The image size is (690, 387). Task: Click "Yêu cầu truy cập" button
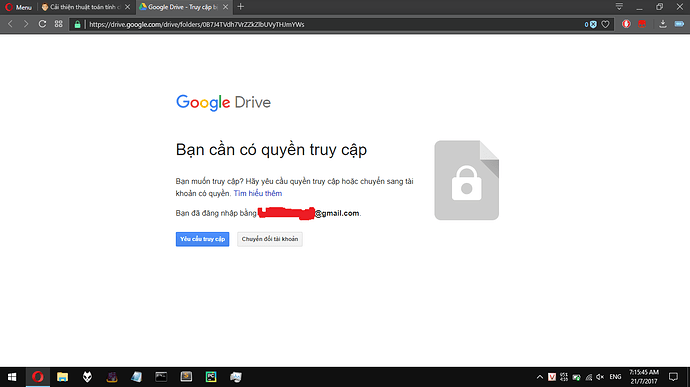coord(202,239)
